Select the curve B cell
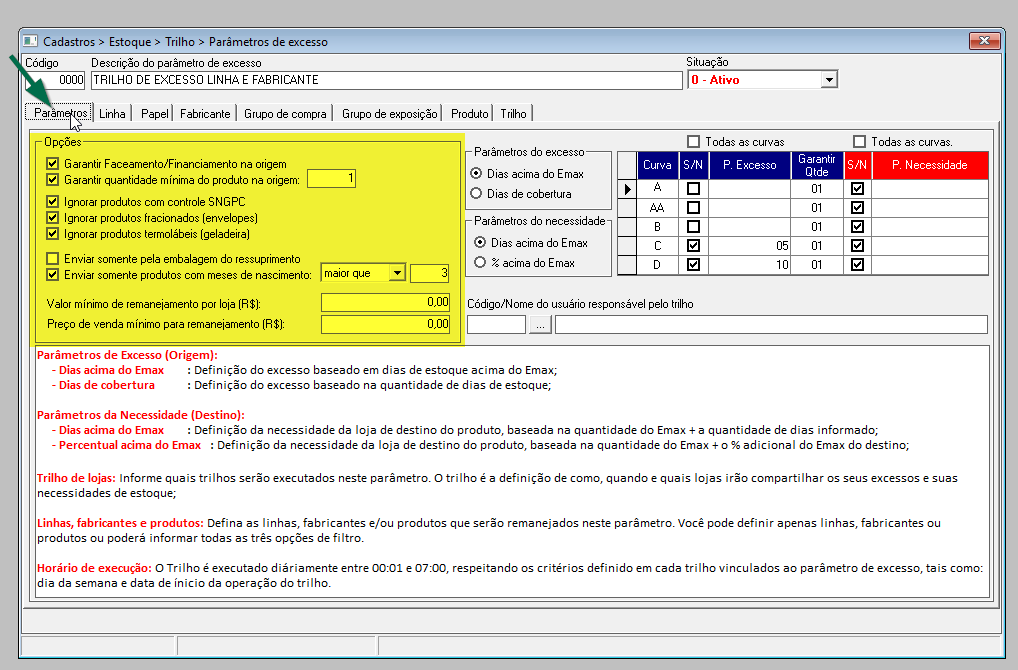 click(657, 227)
